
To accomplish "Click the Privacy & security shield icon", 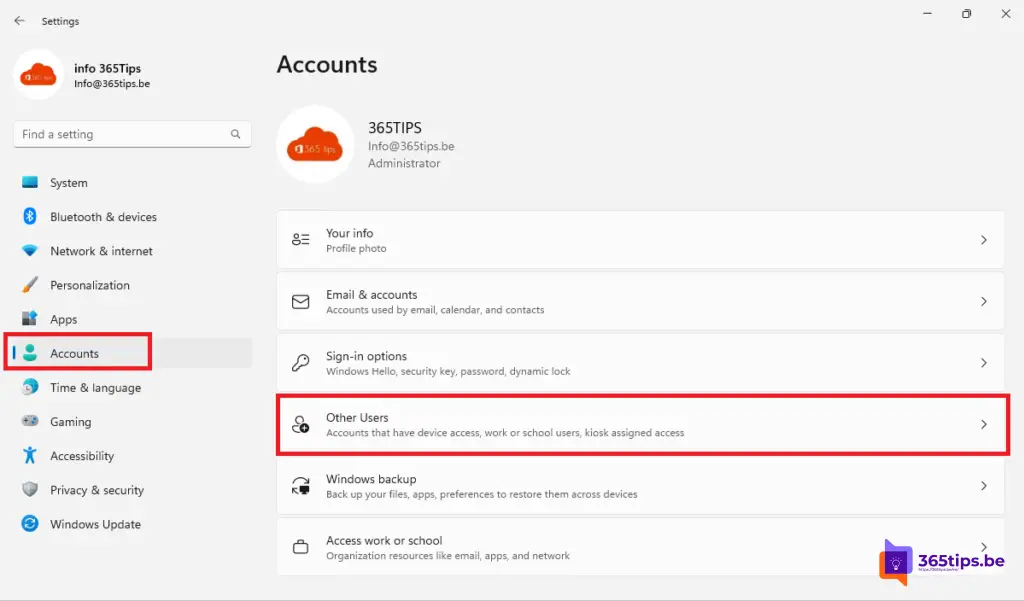I will coord(30,490).
